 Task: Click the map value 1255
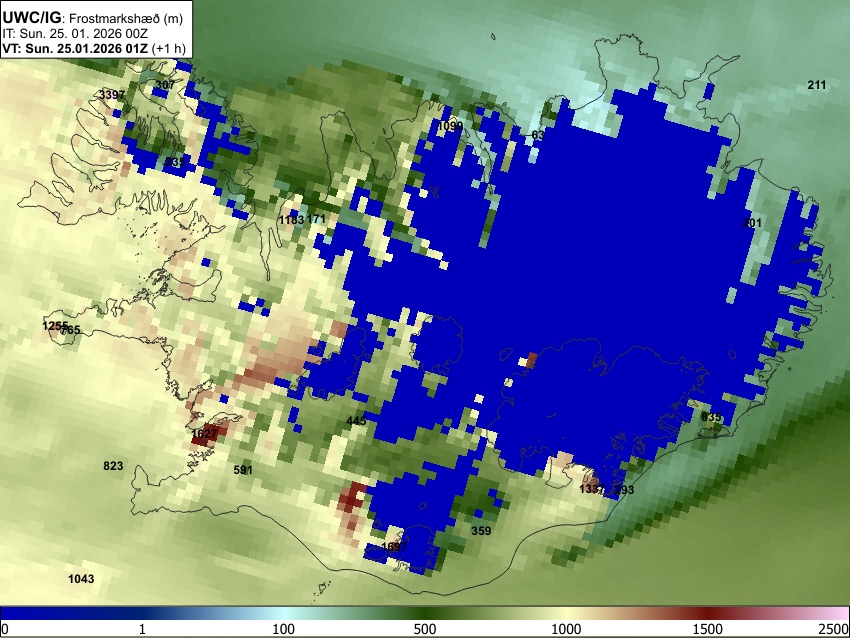(55, 326)
